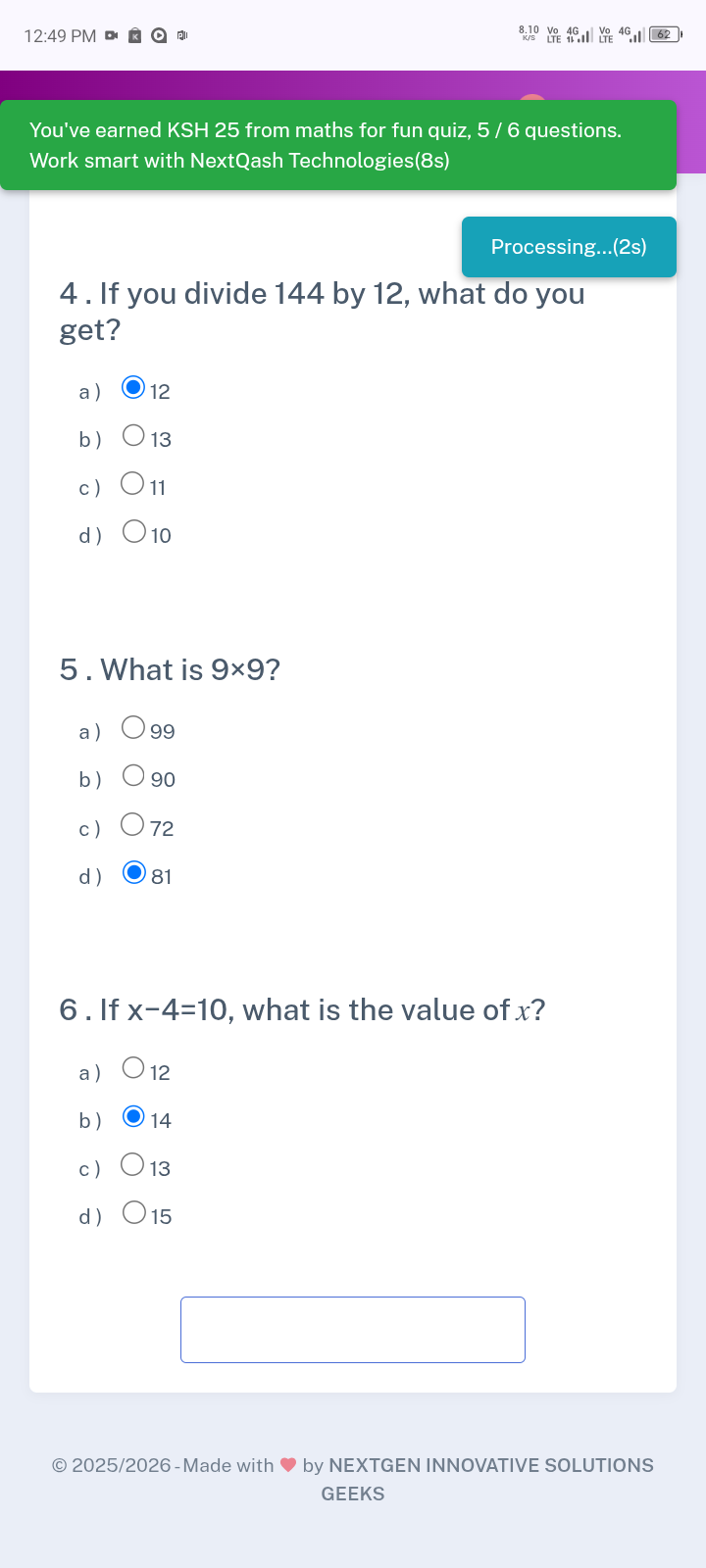Select 13 for the x−4=10 question
Image resolution: width=706 pixels, height=1568 pixels.
tap(132, 1164)
